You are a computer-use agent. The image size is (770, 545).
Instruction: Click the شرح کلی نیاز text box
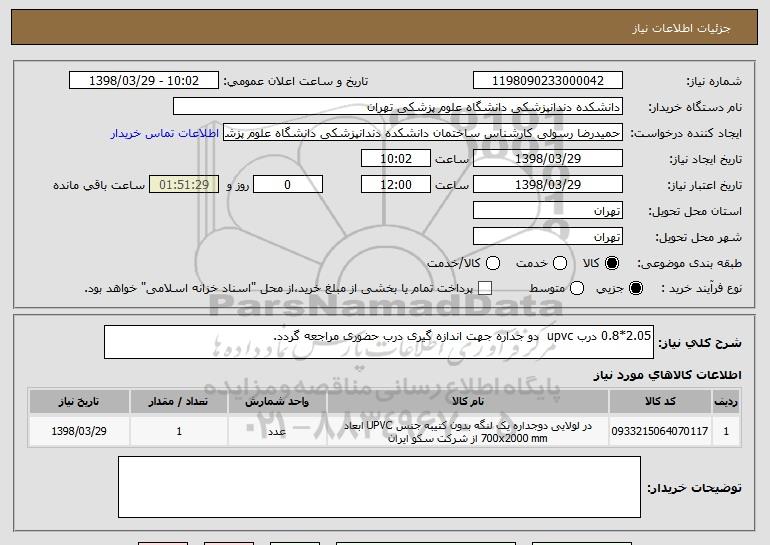(379, 342)
